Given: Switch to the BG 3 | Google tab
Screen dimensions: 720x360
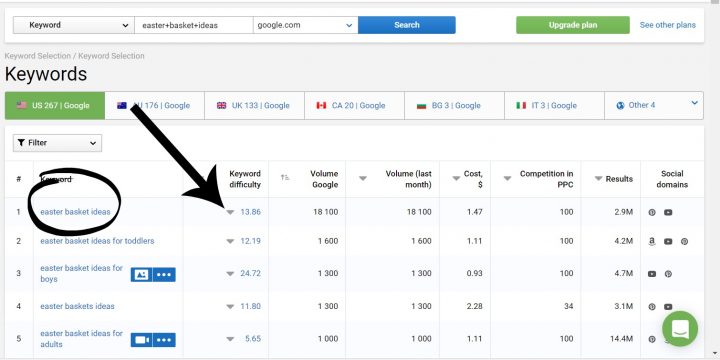Looking at the screenshot, I should (454, 106).
